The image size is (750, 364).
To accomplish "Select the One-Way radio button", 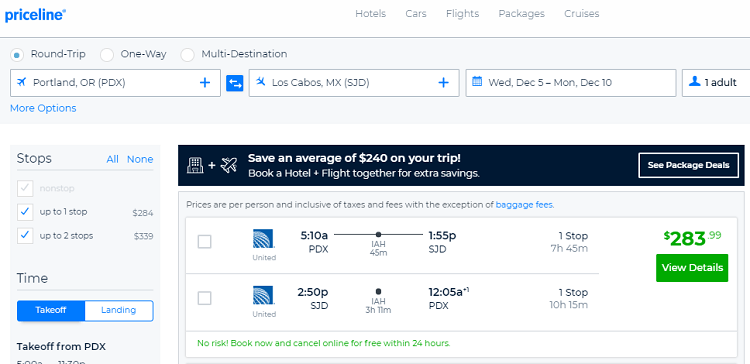I will click(x=107, y=55).
